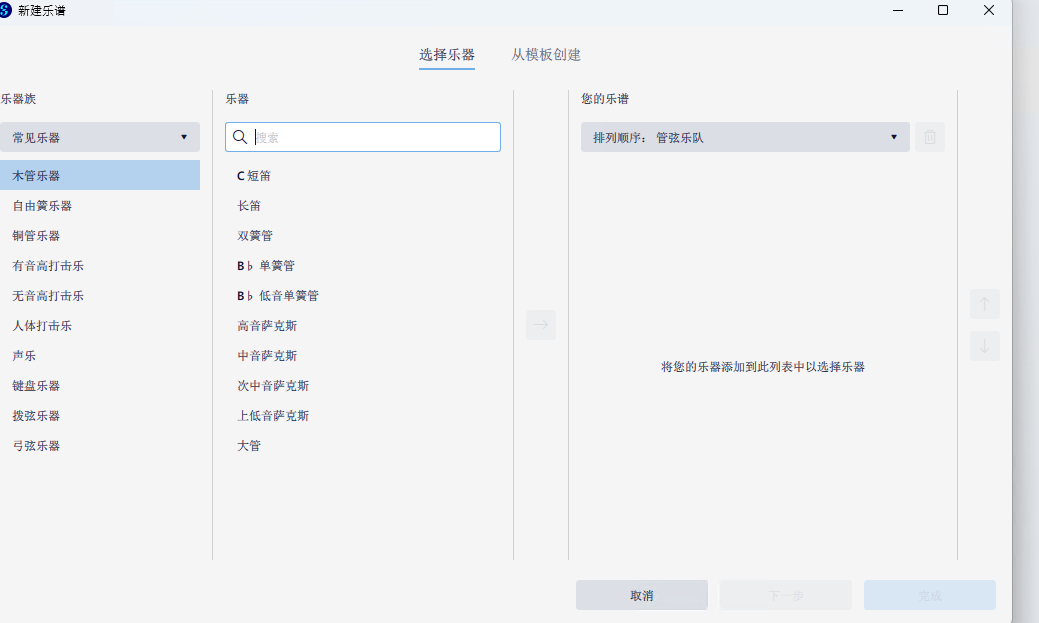Select the 自由簧乐器 family
Image resolution: width=1039 pixels, height=623 pixels.
tap(99, 205)
